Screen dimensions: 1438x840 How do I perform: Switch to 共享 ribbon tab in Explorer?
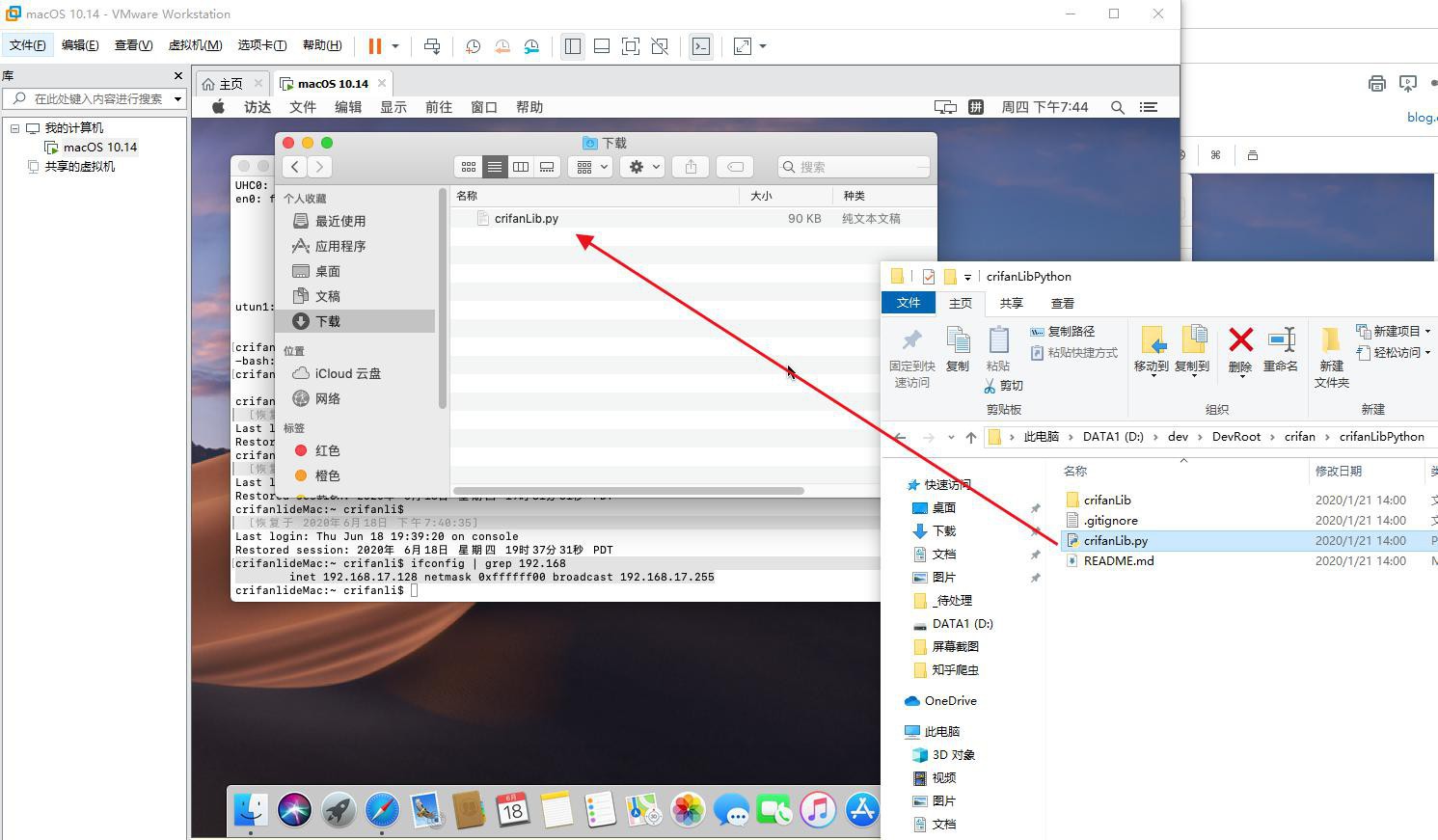(x=1011, y=303)
